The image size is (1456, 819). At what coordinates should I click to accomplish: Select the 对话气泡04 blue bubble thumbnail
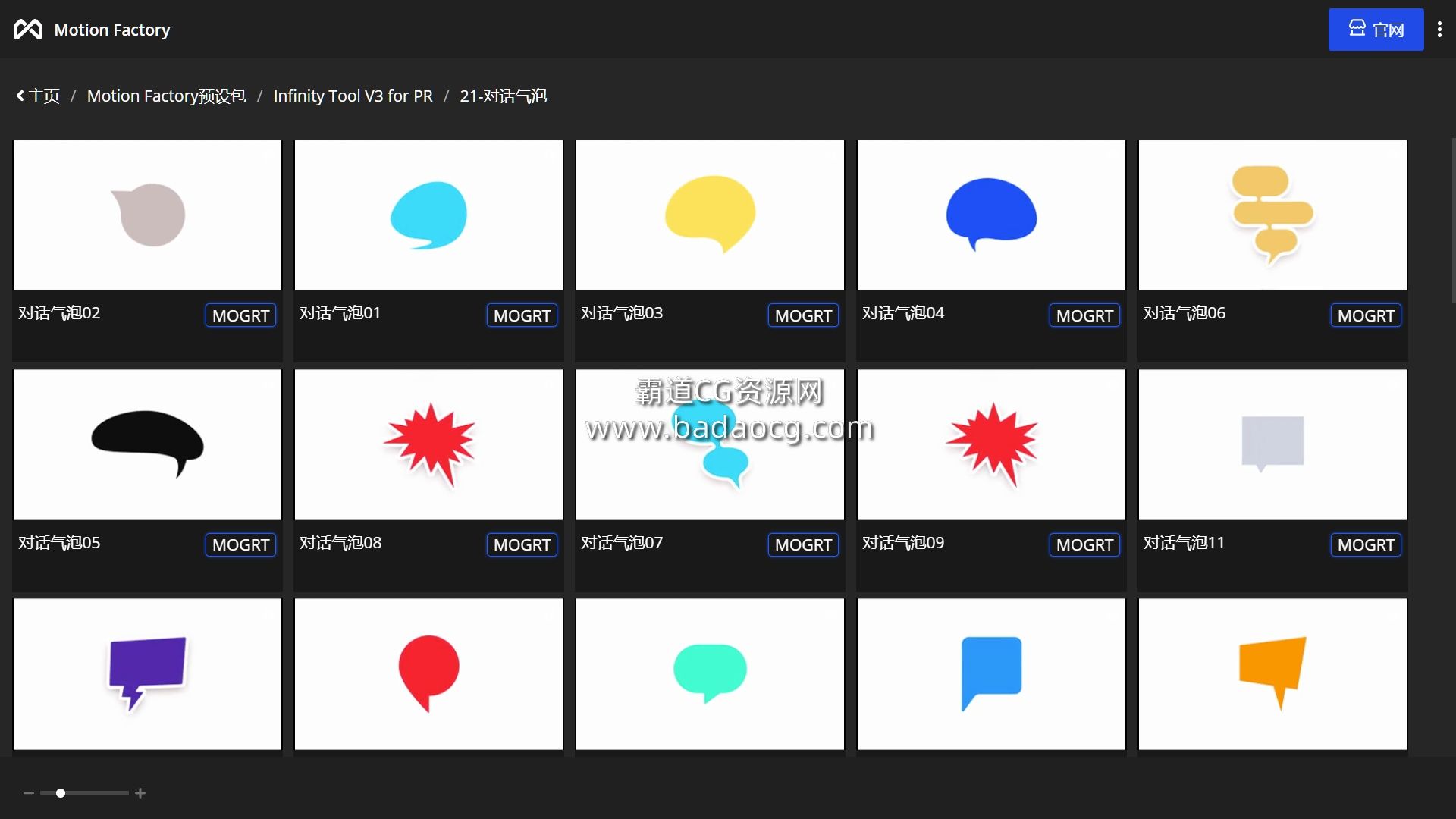click(x=991, y=215)
